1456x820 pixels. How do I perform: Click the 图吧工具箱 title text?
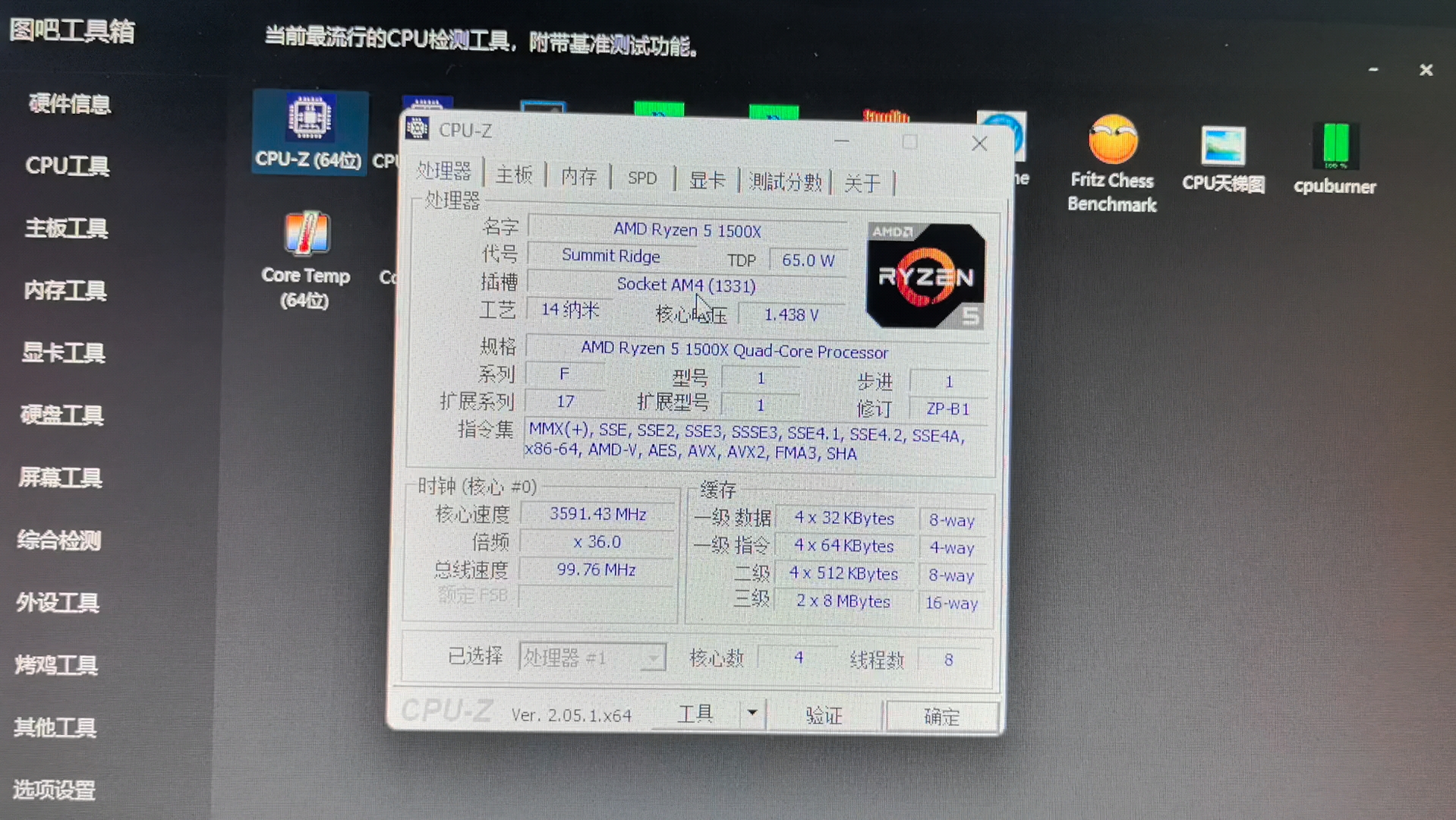pyautogui.click(x=72, y=31)
